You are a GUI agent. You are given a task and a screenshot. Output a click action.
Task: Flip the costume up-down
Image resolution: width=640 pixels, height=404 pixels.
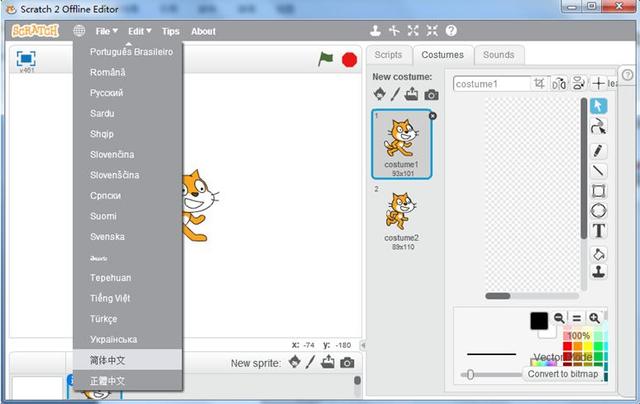(578, 83)
